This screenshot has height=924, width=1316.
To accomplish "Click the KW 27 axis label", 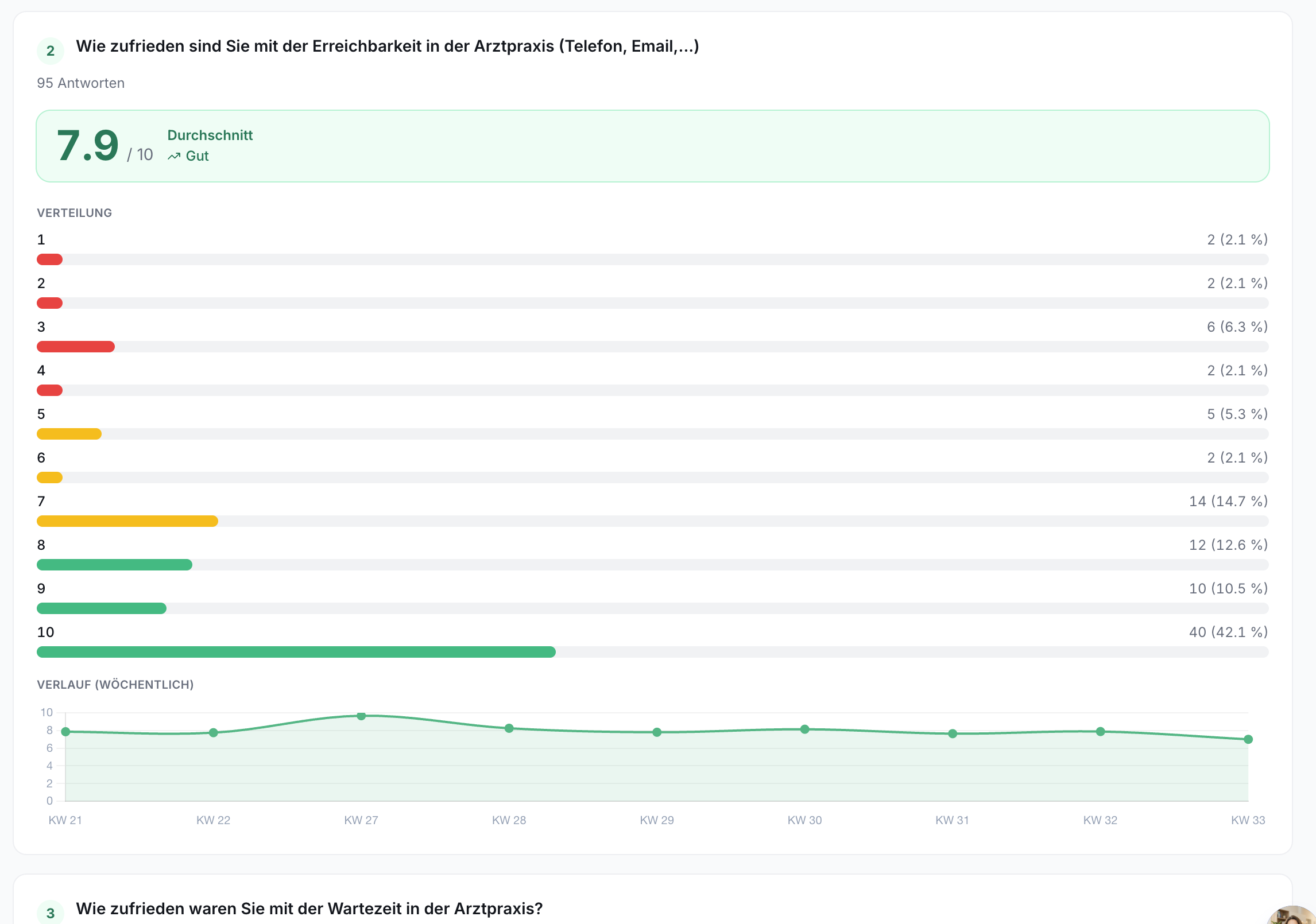I will click(361, 820).
